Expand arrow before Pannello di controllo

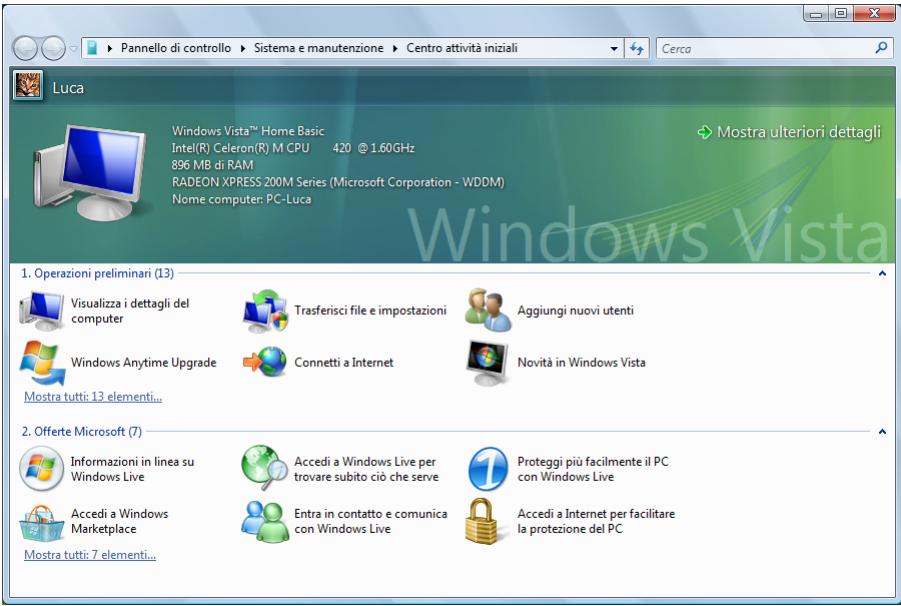[110, 48]
